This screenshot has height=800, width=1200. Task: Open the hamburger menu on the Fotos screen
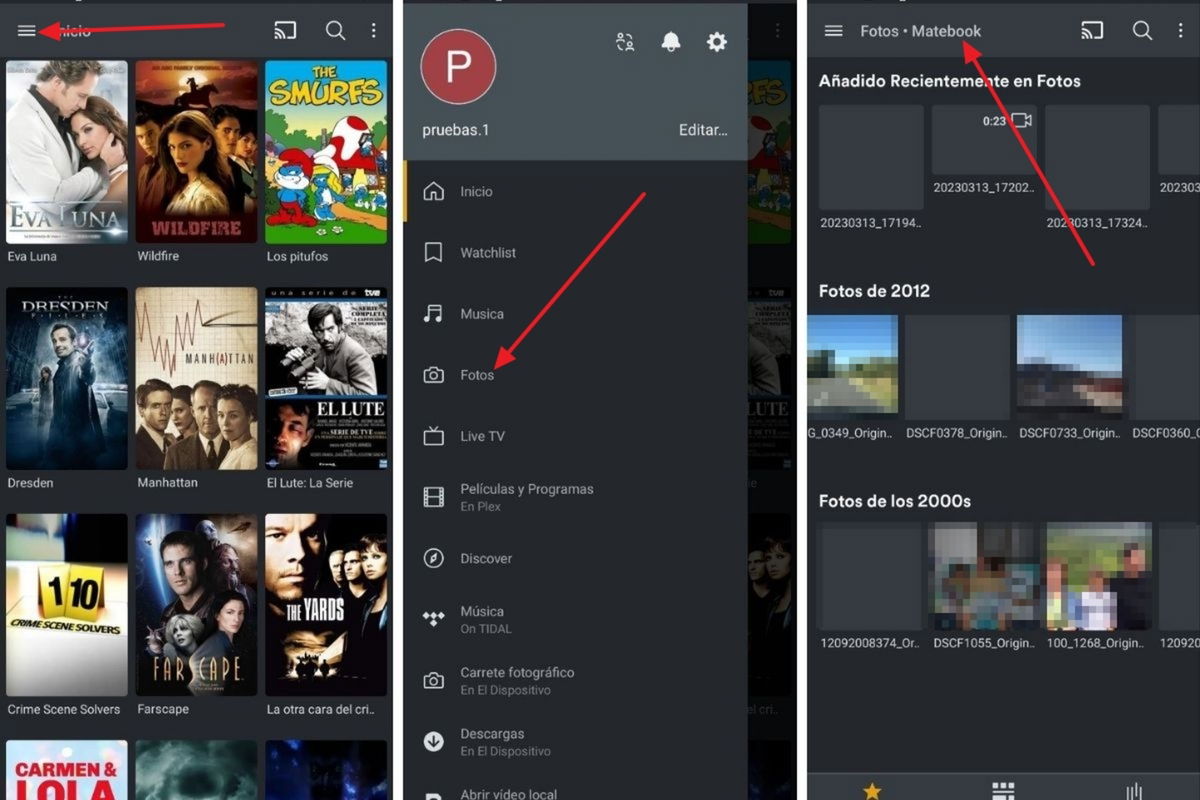point(833,31)
